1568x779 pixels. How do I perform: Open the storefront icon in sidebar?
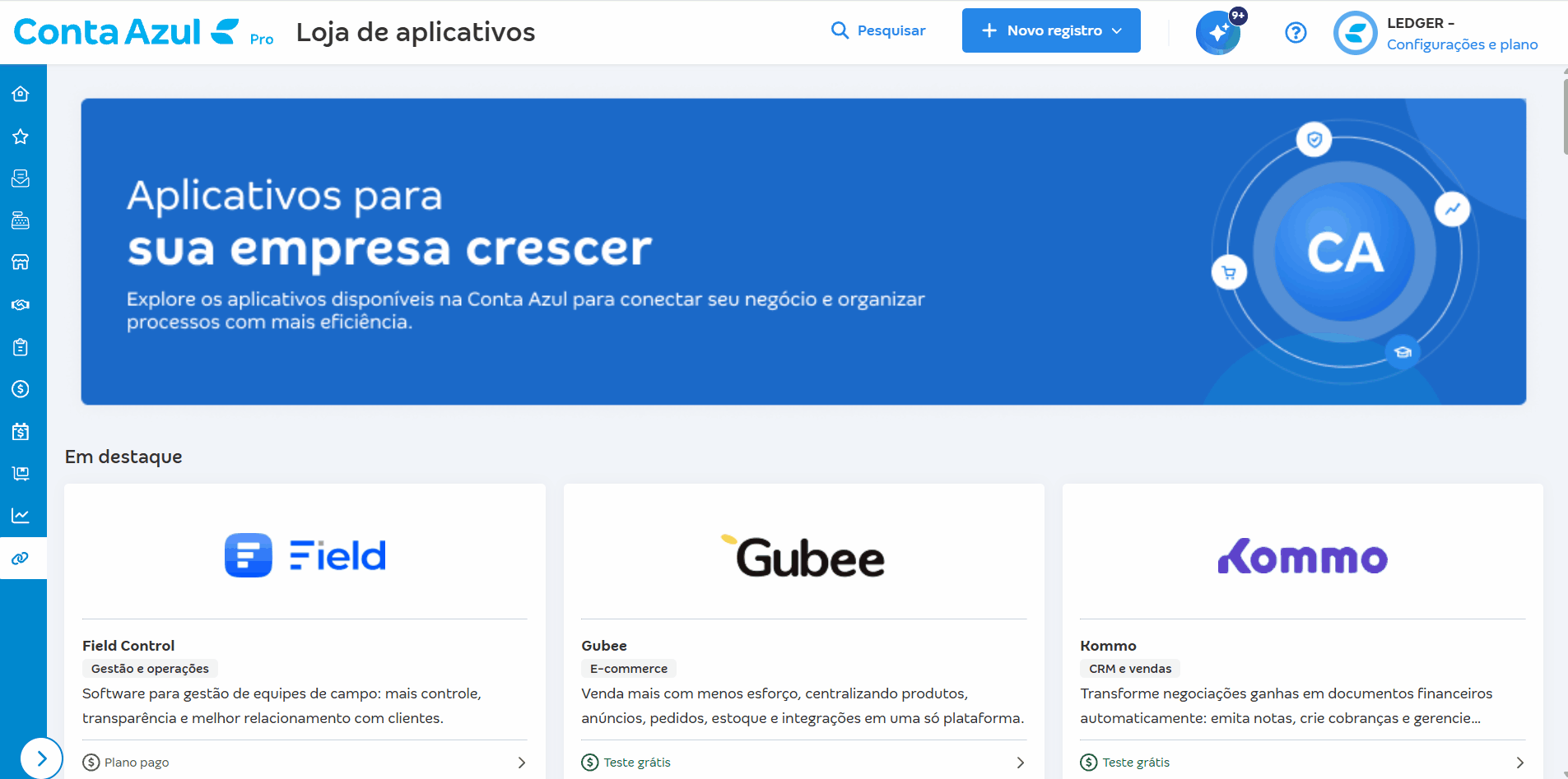(21, 262)
